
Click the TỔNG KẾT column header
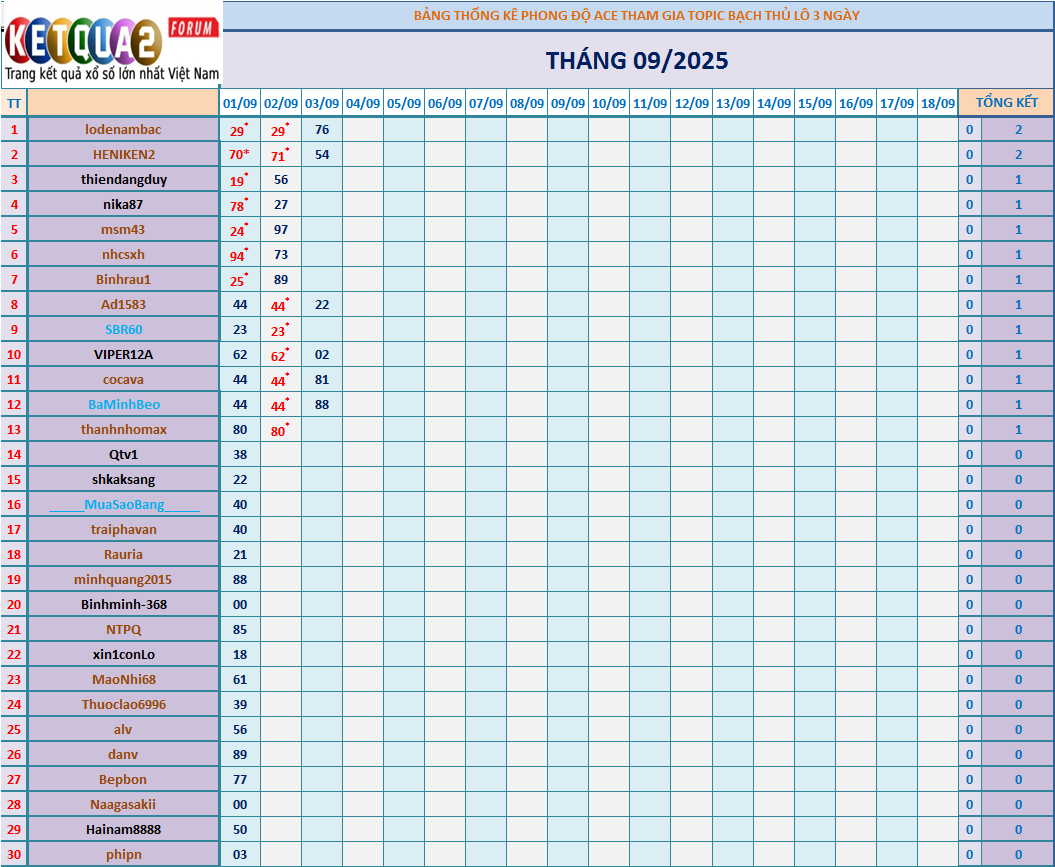[x=1007, y=103]
